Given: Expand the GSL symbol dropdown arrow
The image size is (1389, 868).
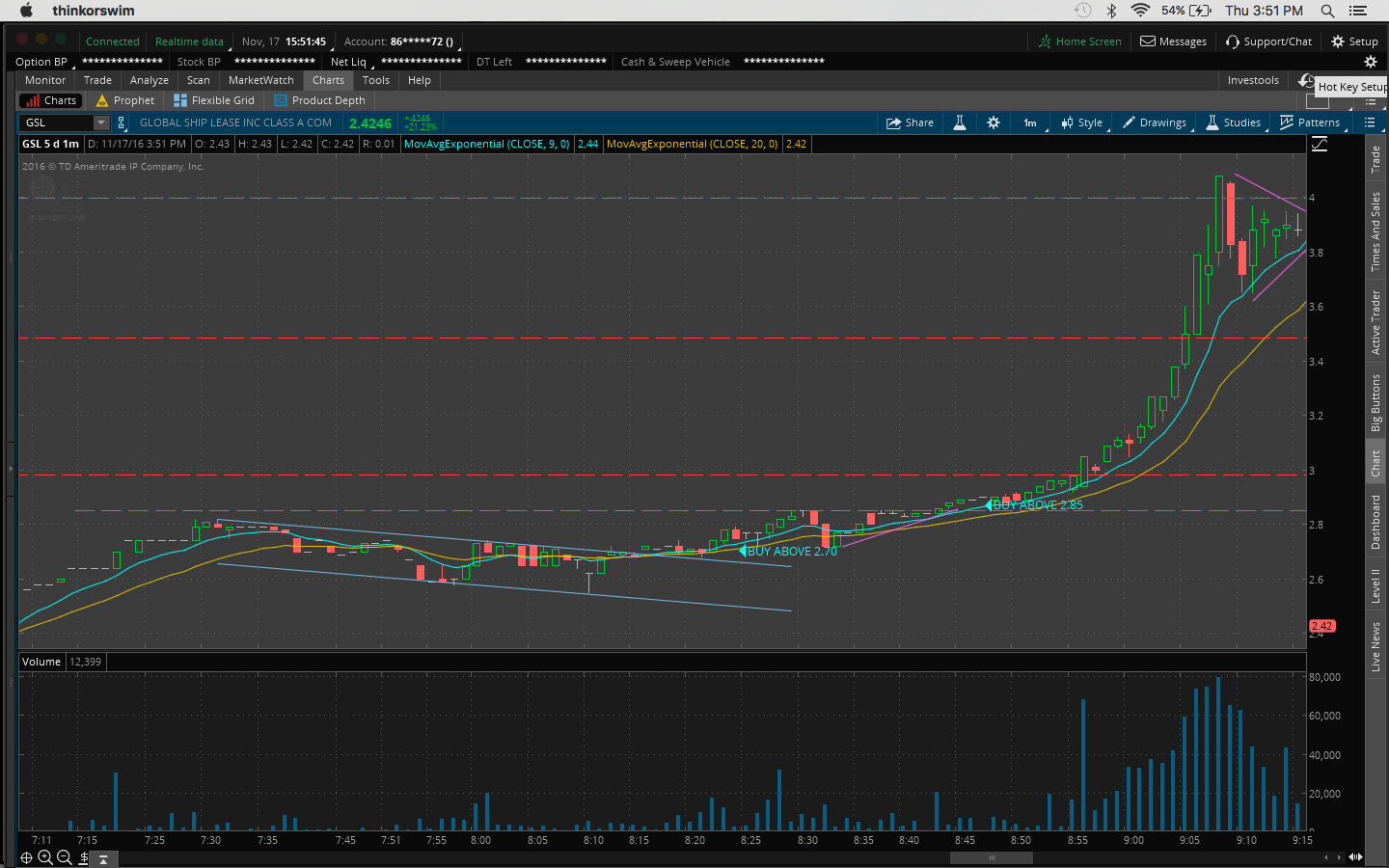Looking at the screenshot, I should point(101,122).
